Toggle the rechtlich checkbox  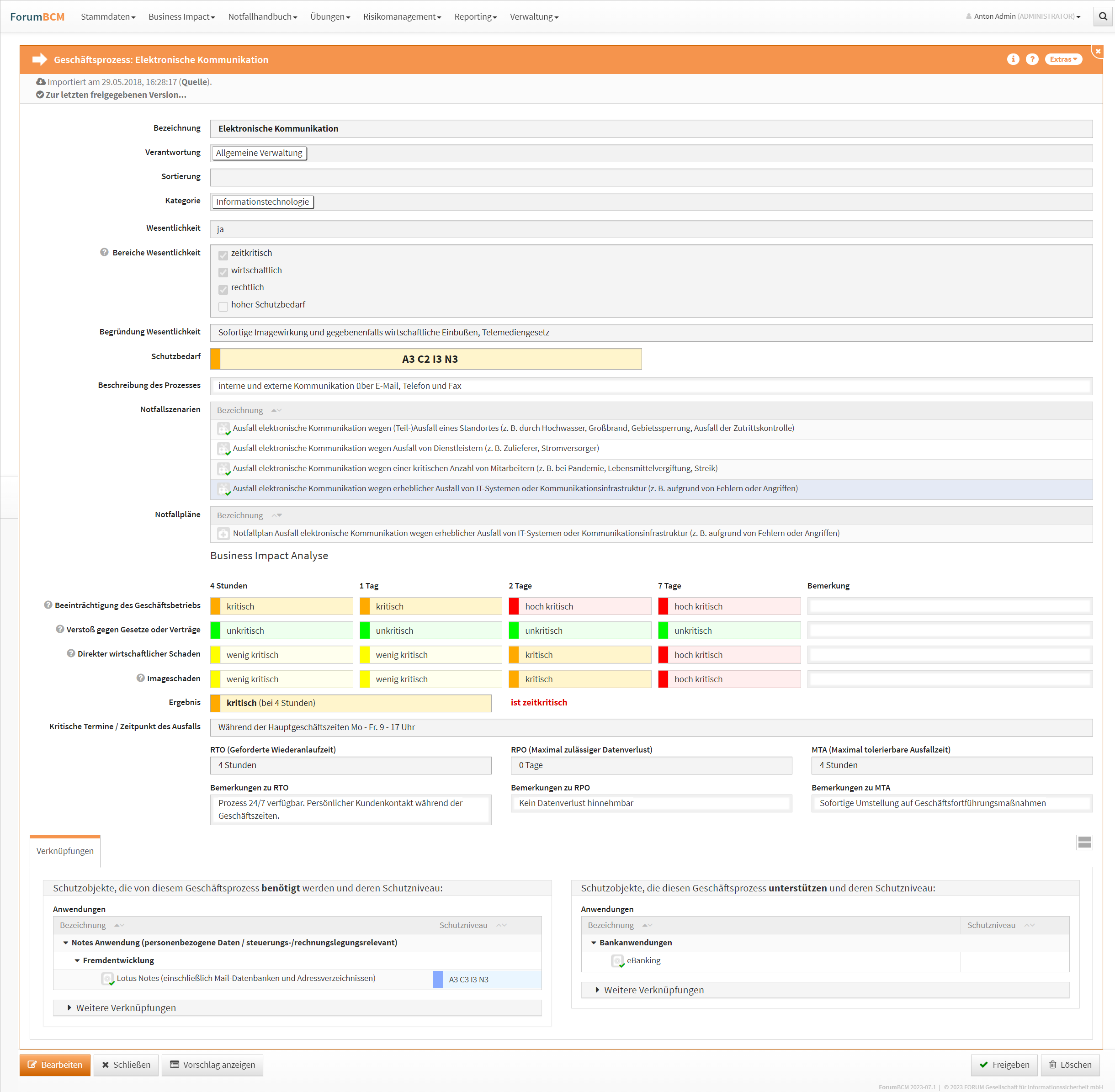[223, 289]
